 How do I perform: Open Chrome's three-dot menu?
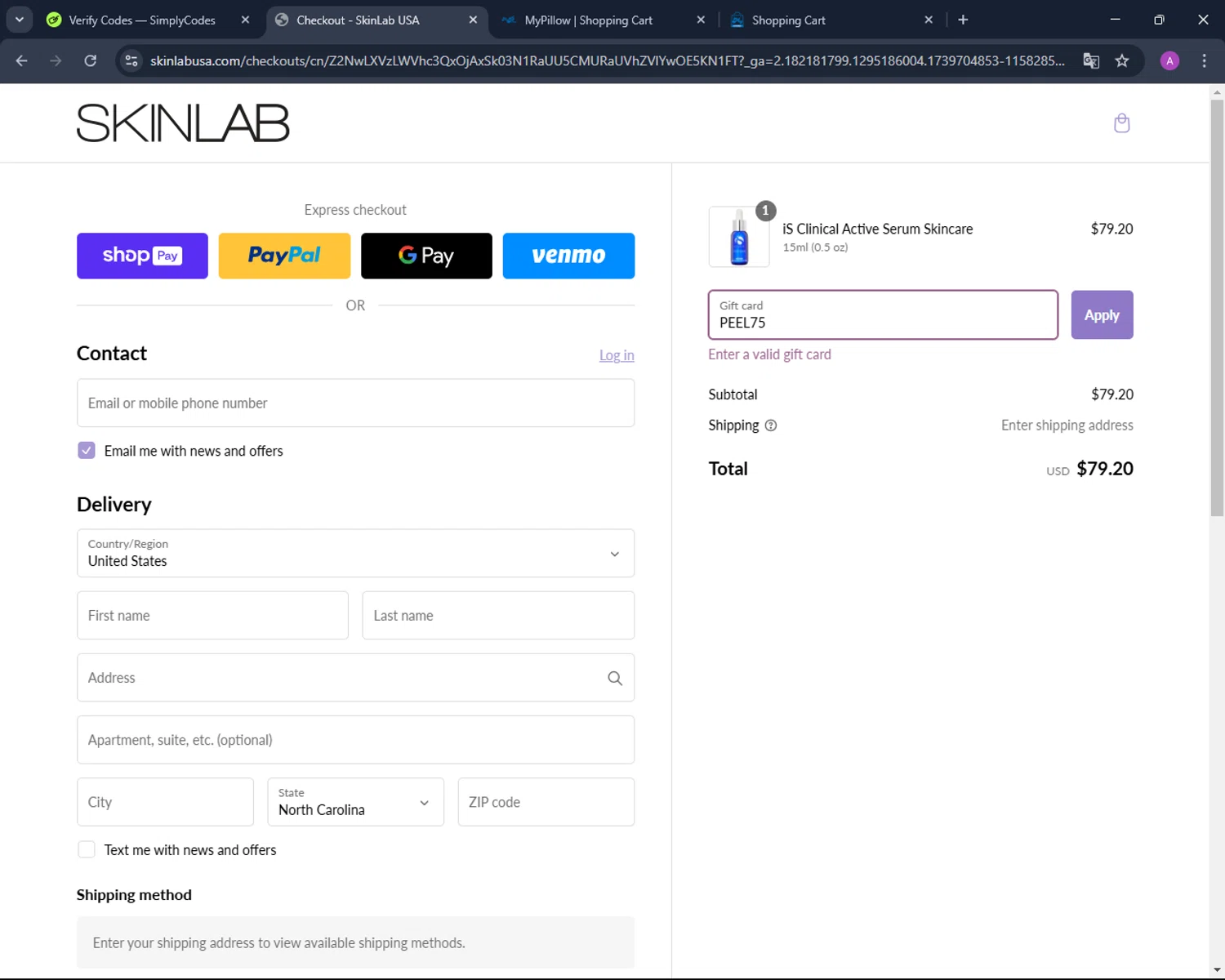(x=1204, y=60)
